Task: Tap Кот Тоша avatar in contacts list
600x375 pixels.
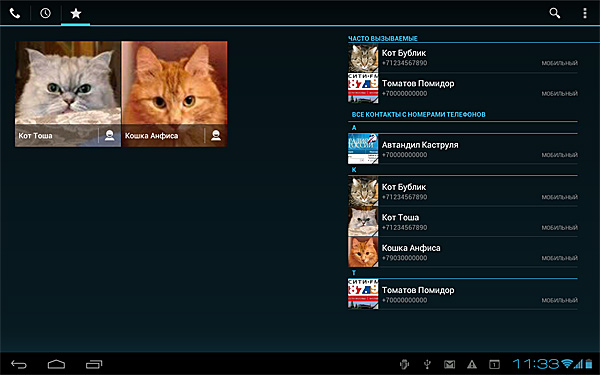Action: [363, 222]
